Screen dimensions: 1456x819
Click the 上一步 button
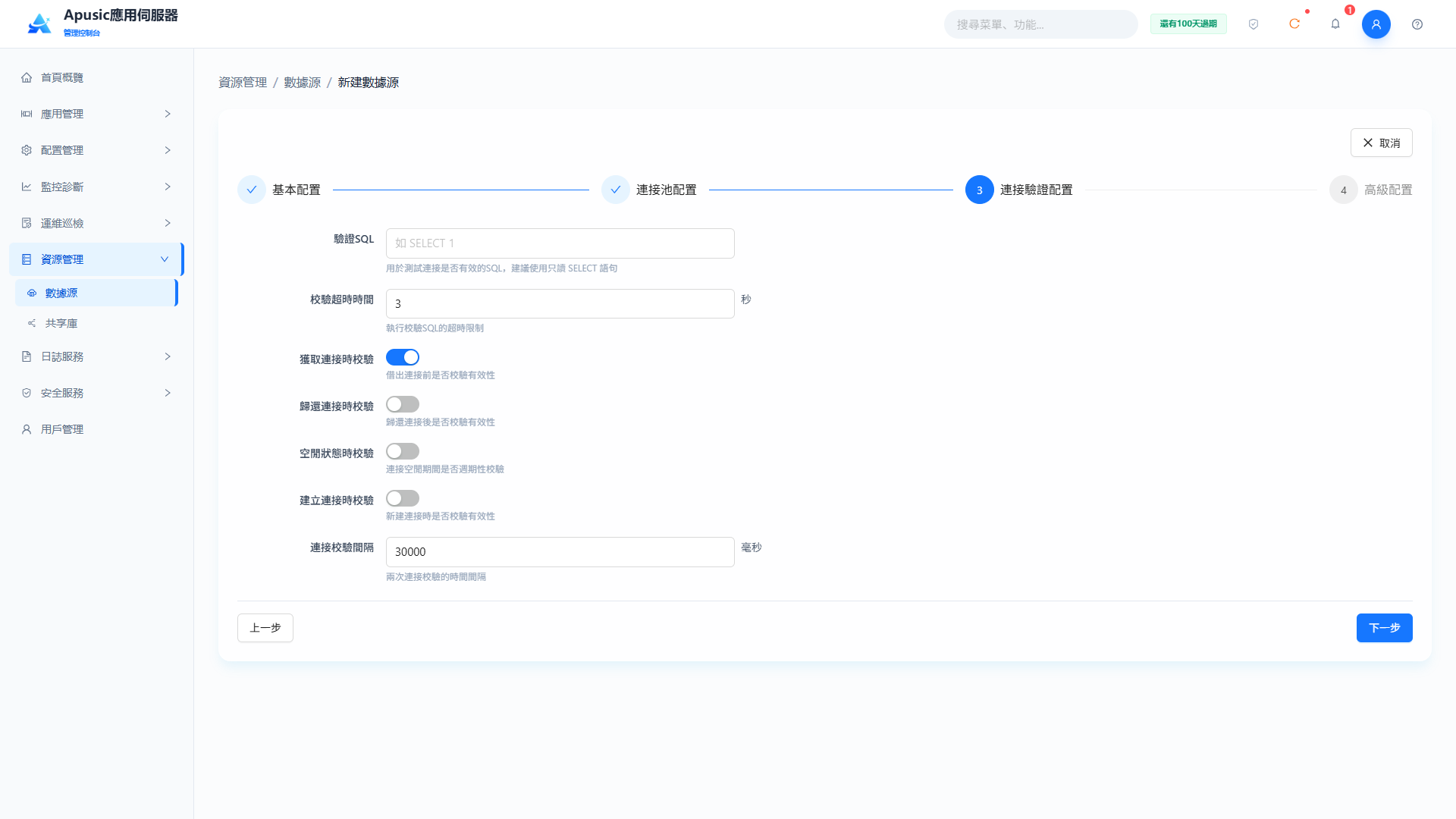coord(265,628)
